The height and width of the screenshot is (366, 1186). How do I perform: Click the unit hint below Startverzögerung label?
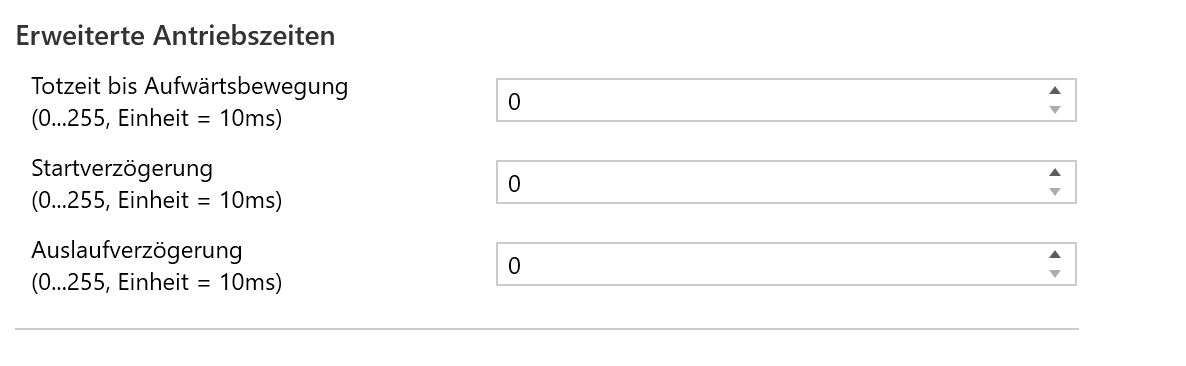point(157,200)
